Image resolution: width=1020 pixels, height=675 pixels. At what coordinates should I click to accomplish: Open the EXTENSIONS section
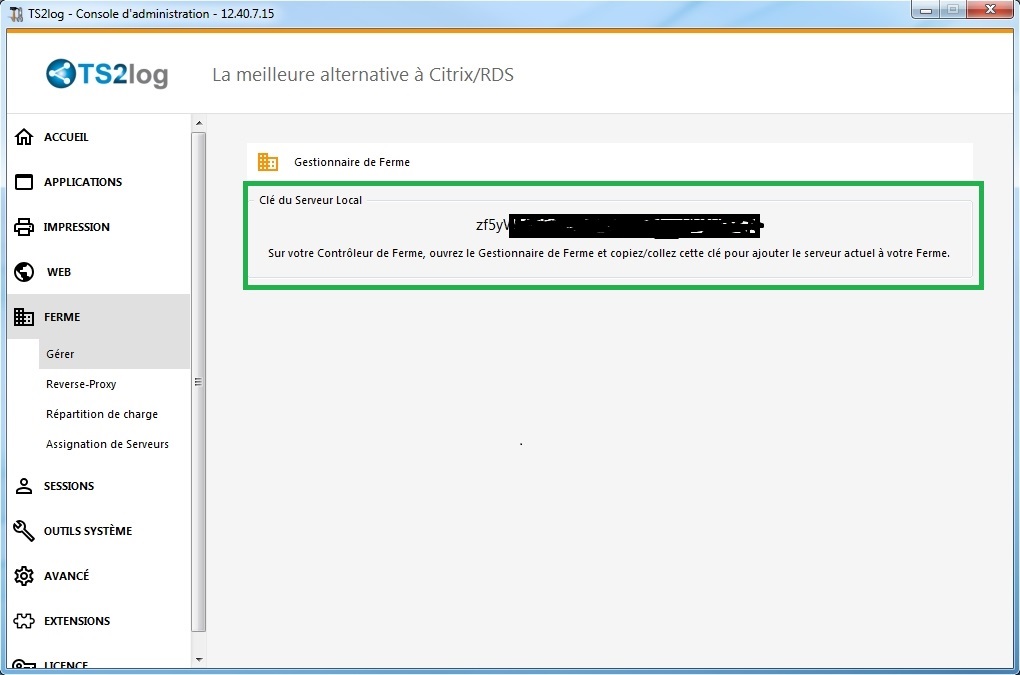pos(77,621)
